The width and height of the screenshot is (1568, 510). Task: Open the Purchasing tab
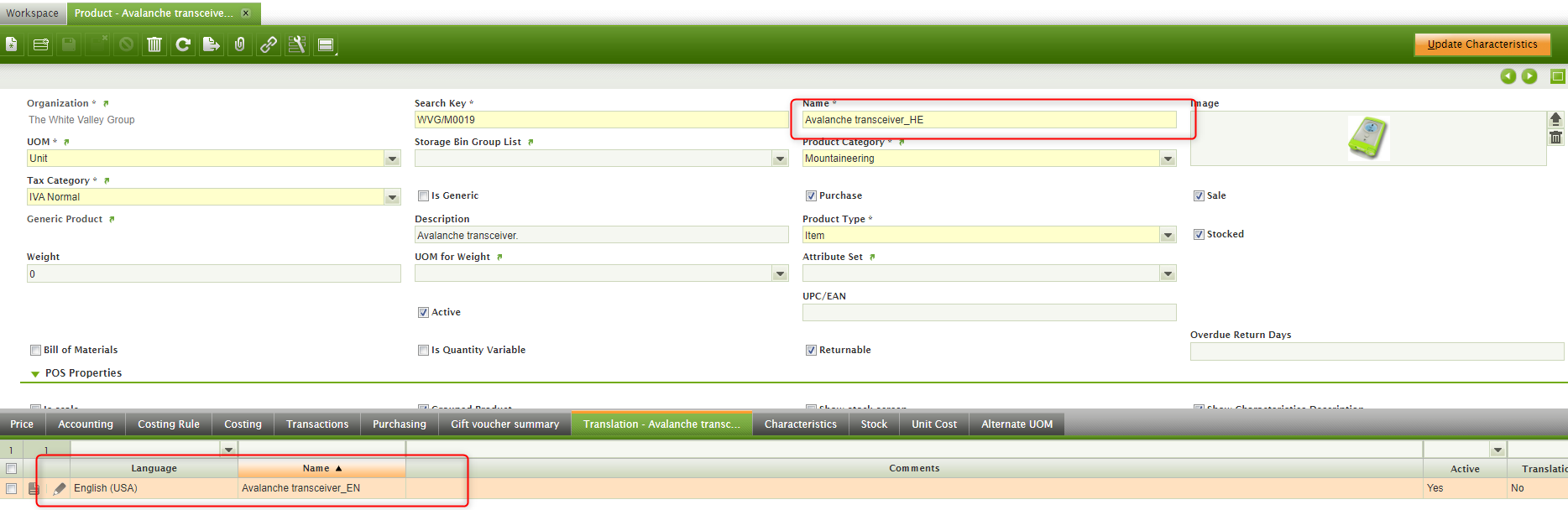coord(400,424)
